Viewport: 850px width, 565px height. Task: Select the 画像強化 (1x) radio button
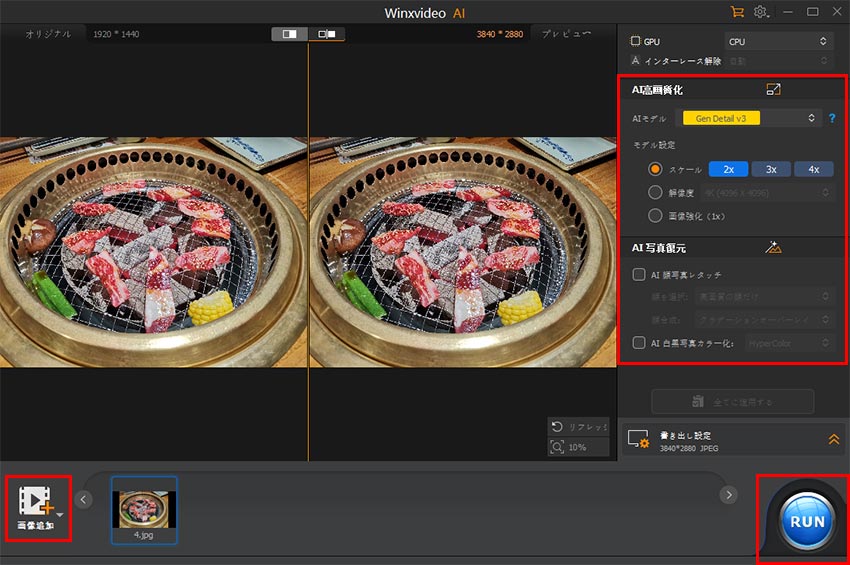[x=655, y=215]
